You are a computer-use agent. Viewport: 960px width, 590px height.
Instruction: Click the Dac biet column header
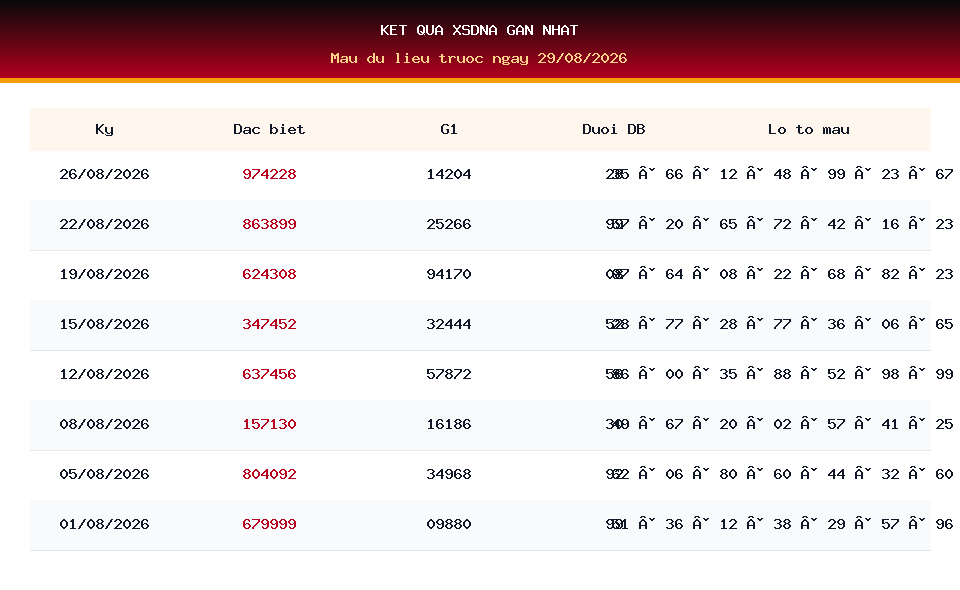click(269, 129)
